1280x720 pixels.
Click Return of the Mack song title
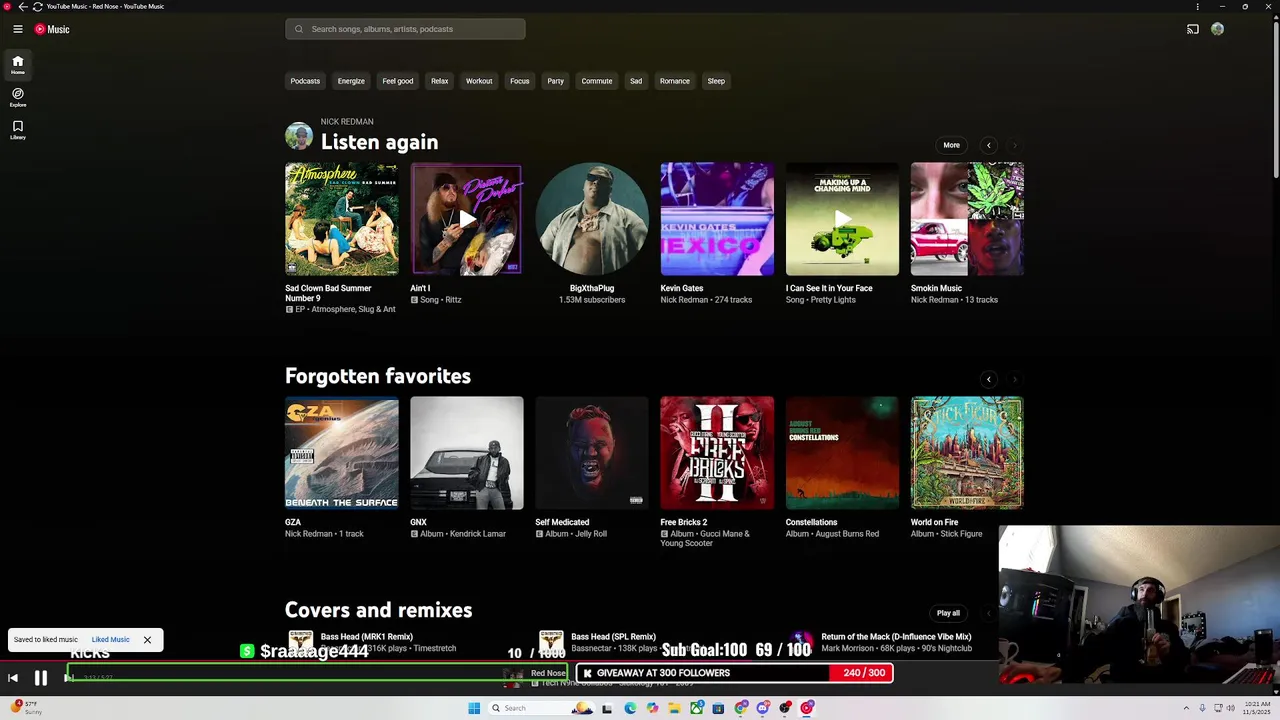click(896, 637)
